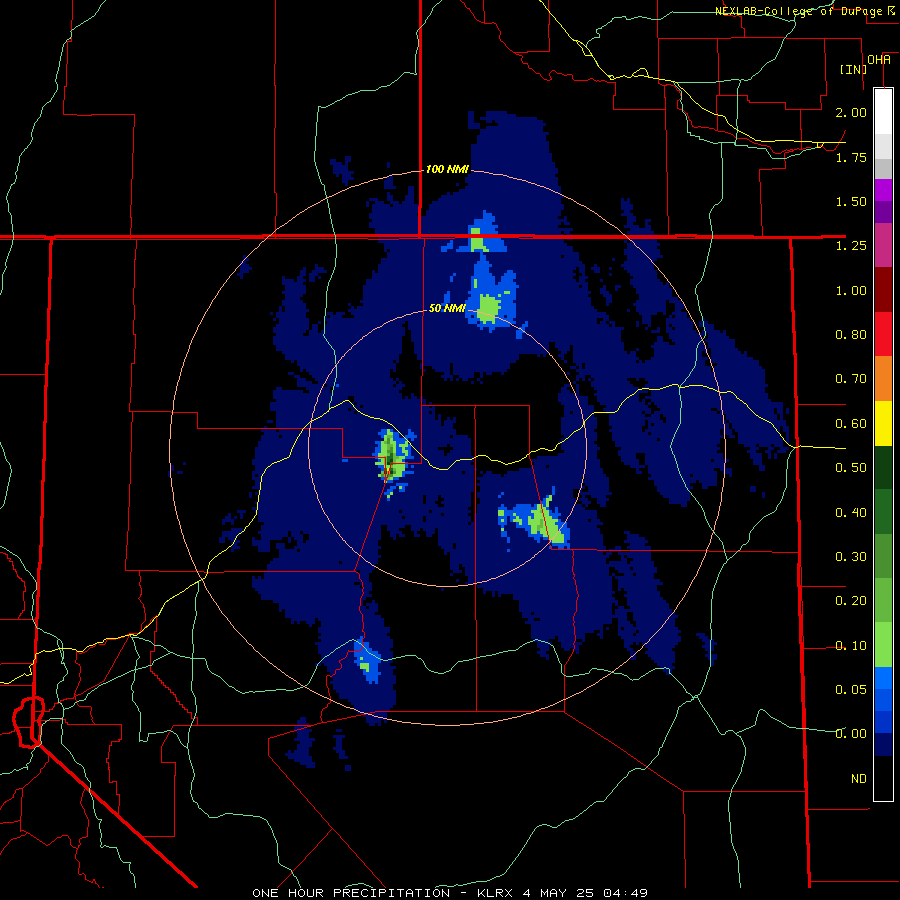The width and height of the screenshot is (900, 900).
Task: Click the [IN] units label
Action: 853,69
